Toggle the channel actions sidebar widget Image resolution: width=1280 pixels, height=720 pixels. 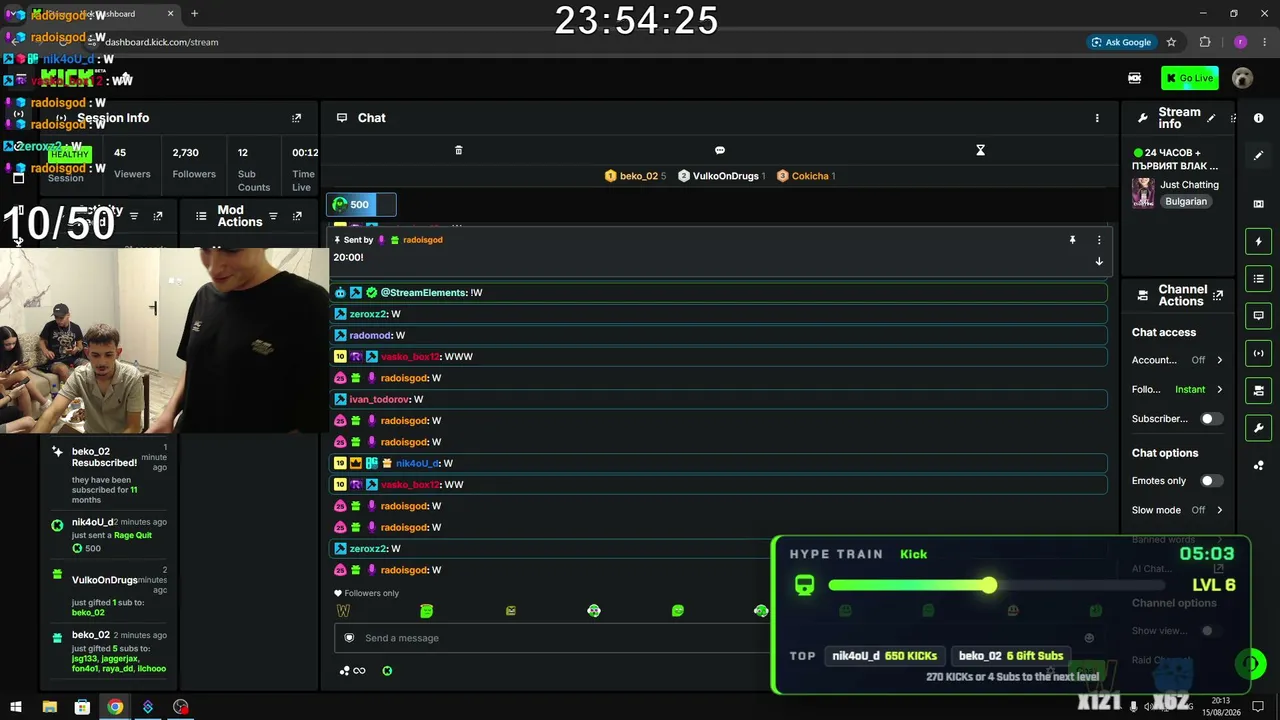tap(1259, 390)
